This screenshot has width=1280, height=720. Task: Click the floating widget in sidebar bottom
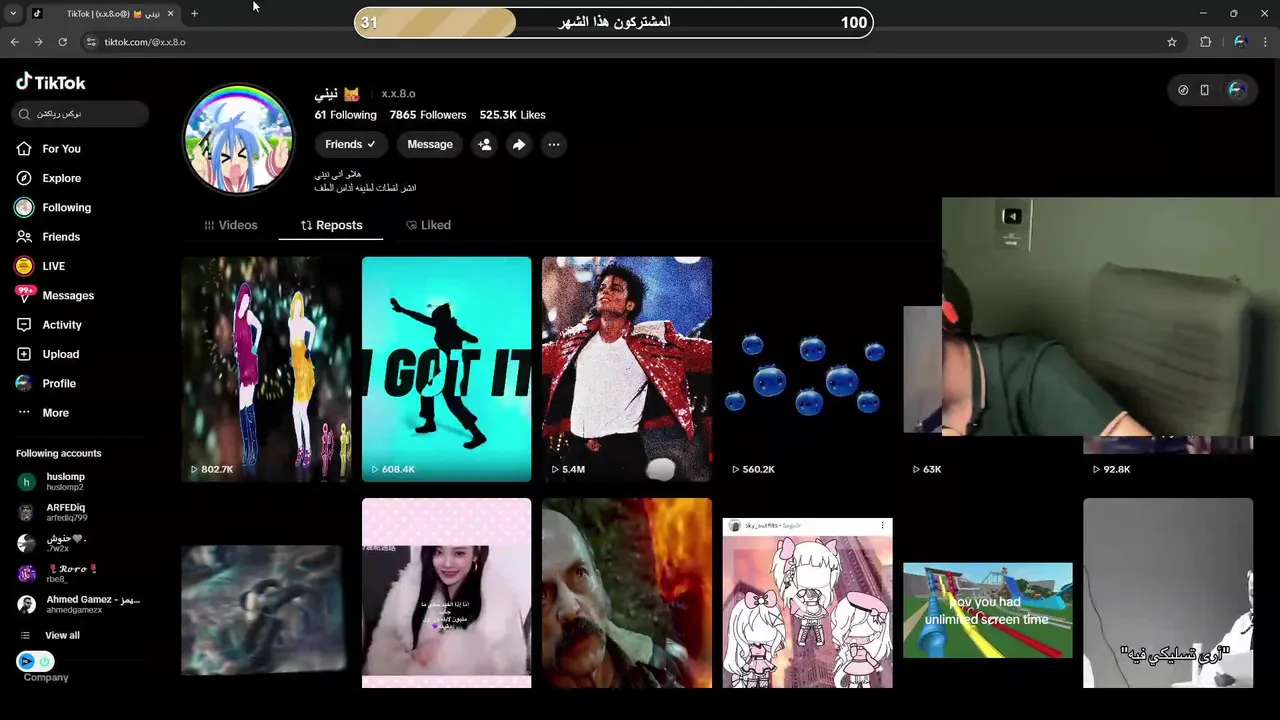click(35, 661)
